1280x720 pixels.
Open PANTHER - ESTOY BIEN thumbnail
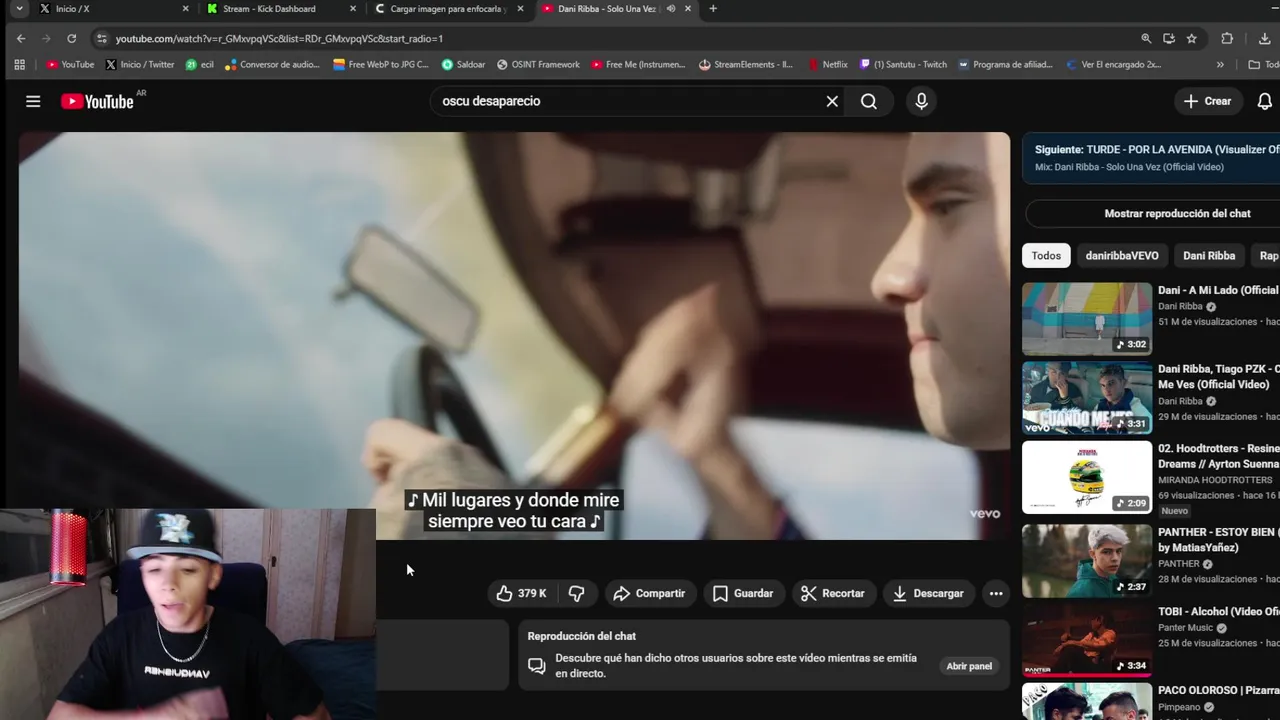point(1087,561)
